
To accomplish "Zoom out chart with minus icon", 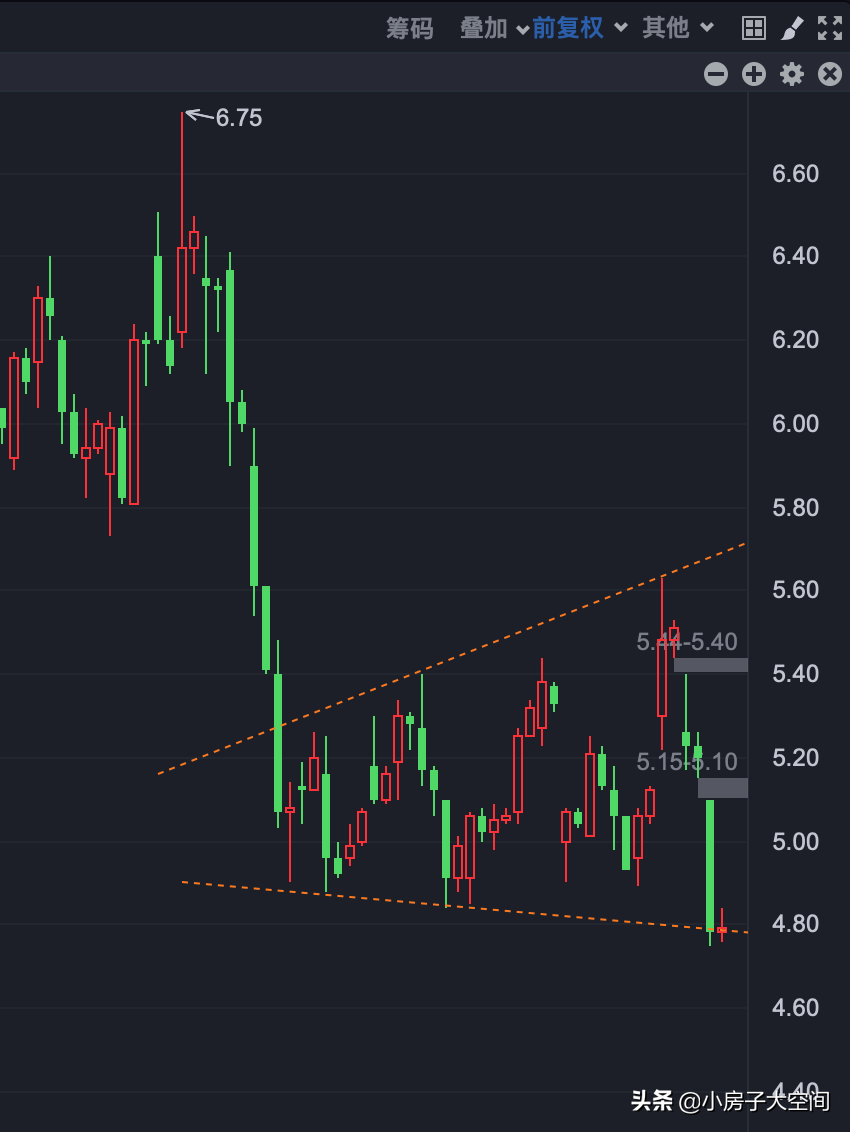I will pos(716,74).
